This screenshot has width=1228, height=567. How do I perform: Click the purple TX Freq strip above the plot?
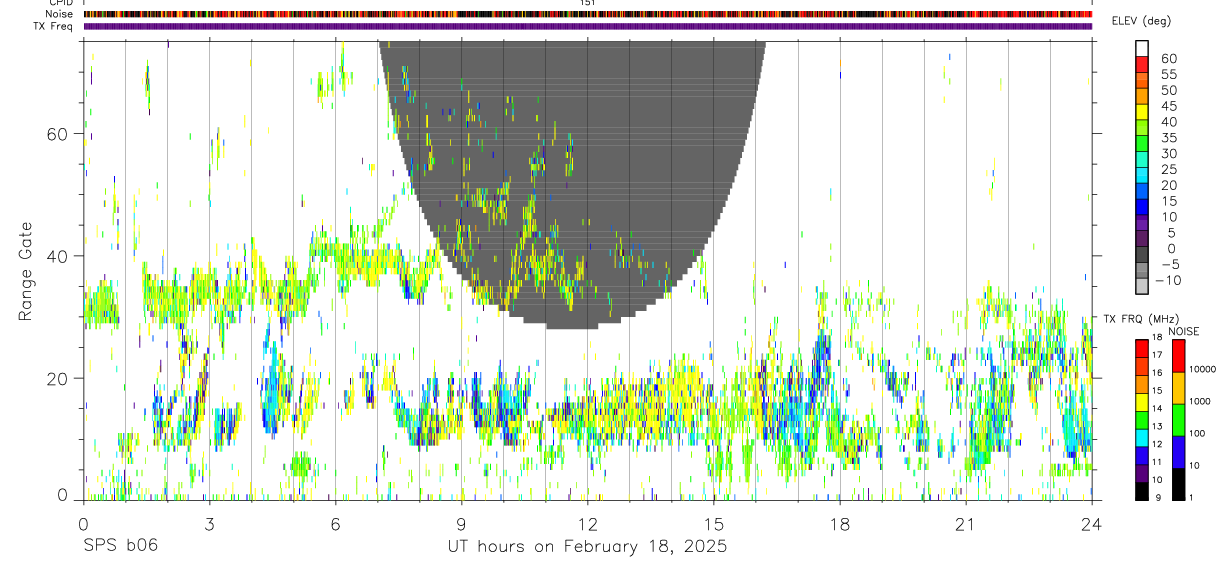[x=588, y=26]
